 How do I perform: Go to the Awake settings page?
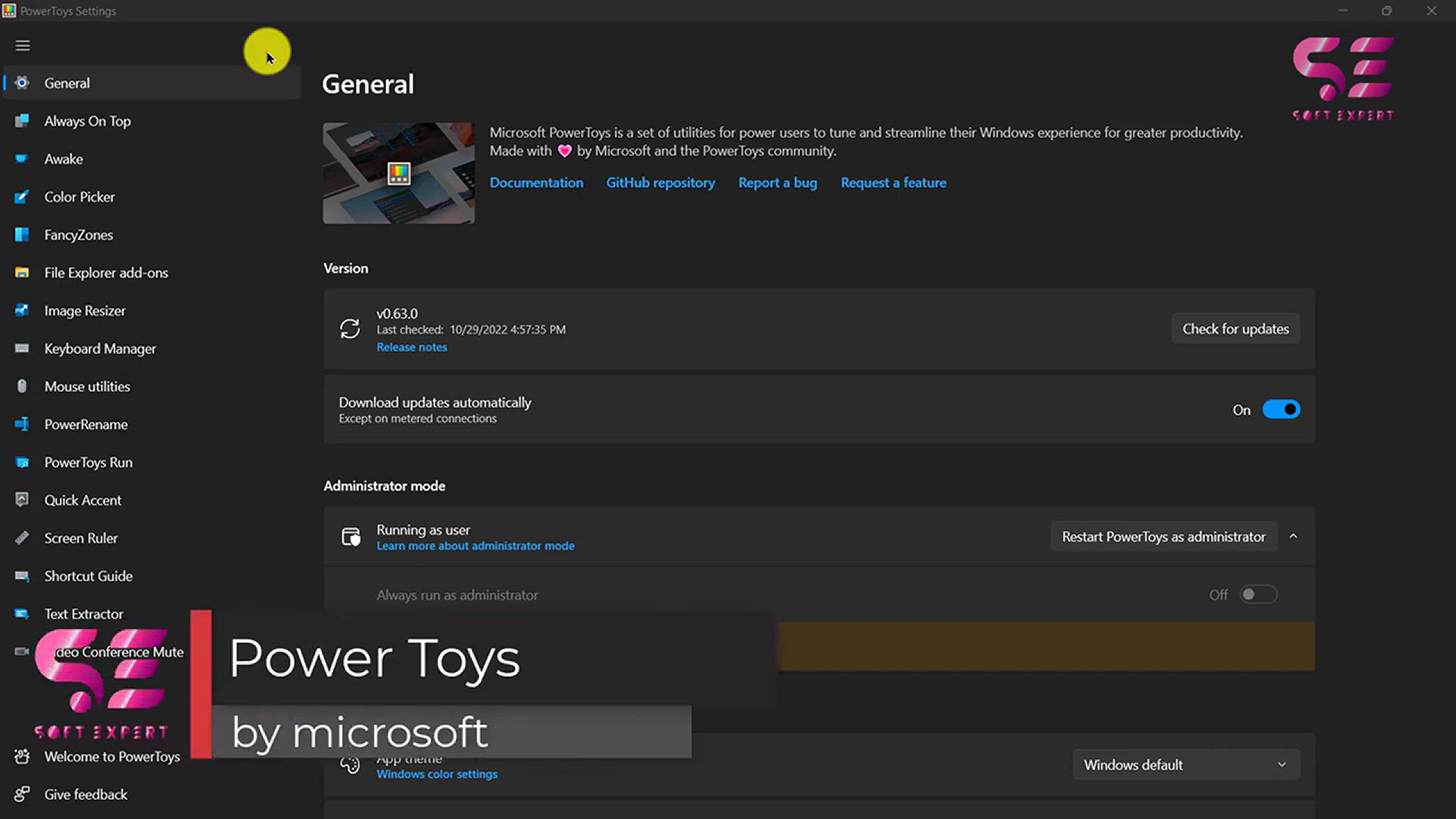152,158
